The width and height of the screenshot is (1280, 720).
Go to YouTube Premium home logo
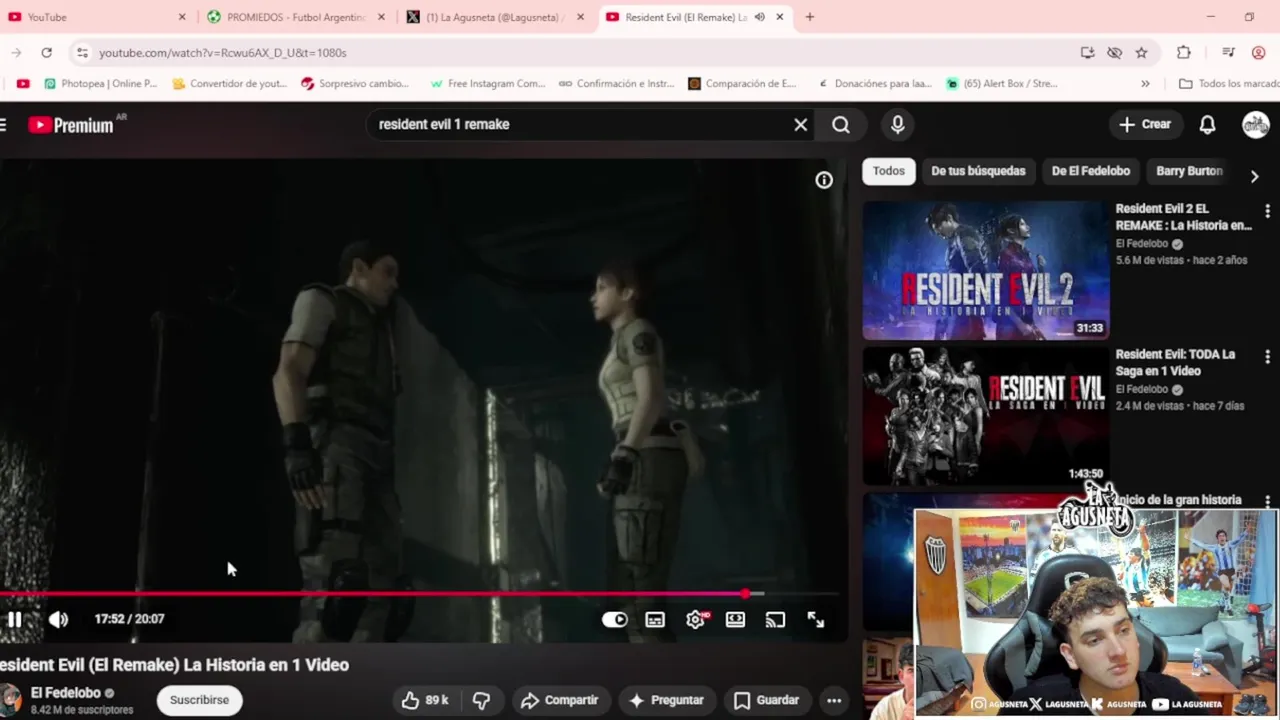[71, 125]
